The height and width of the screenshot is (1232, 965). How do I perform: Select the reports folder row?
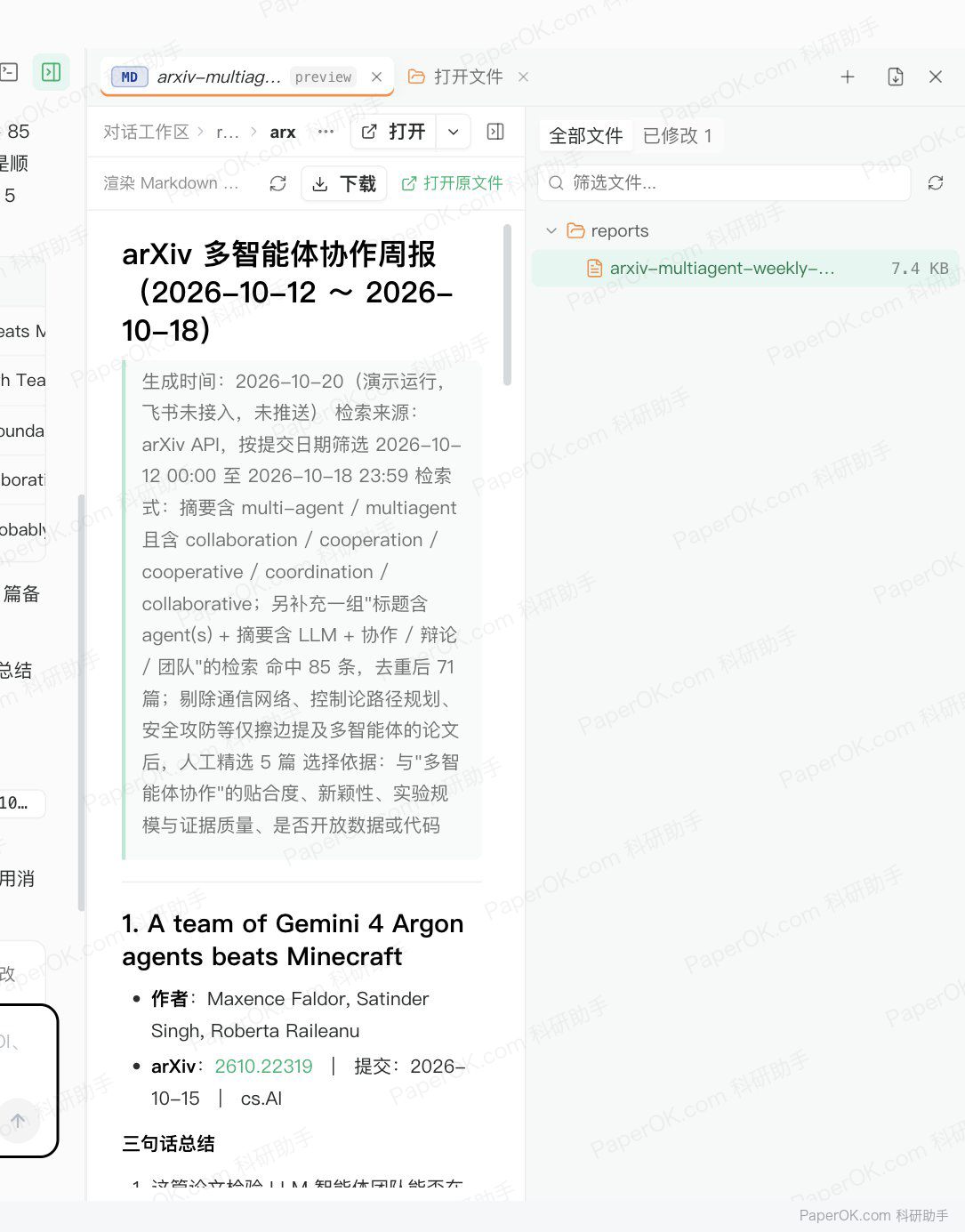[745, 230]
